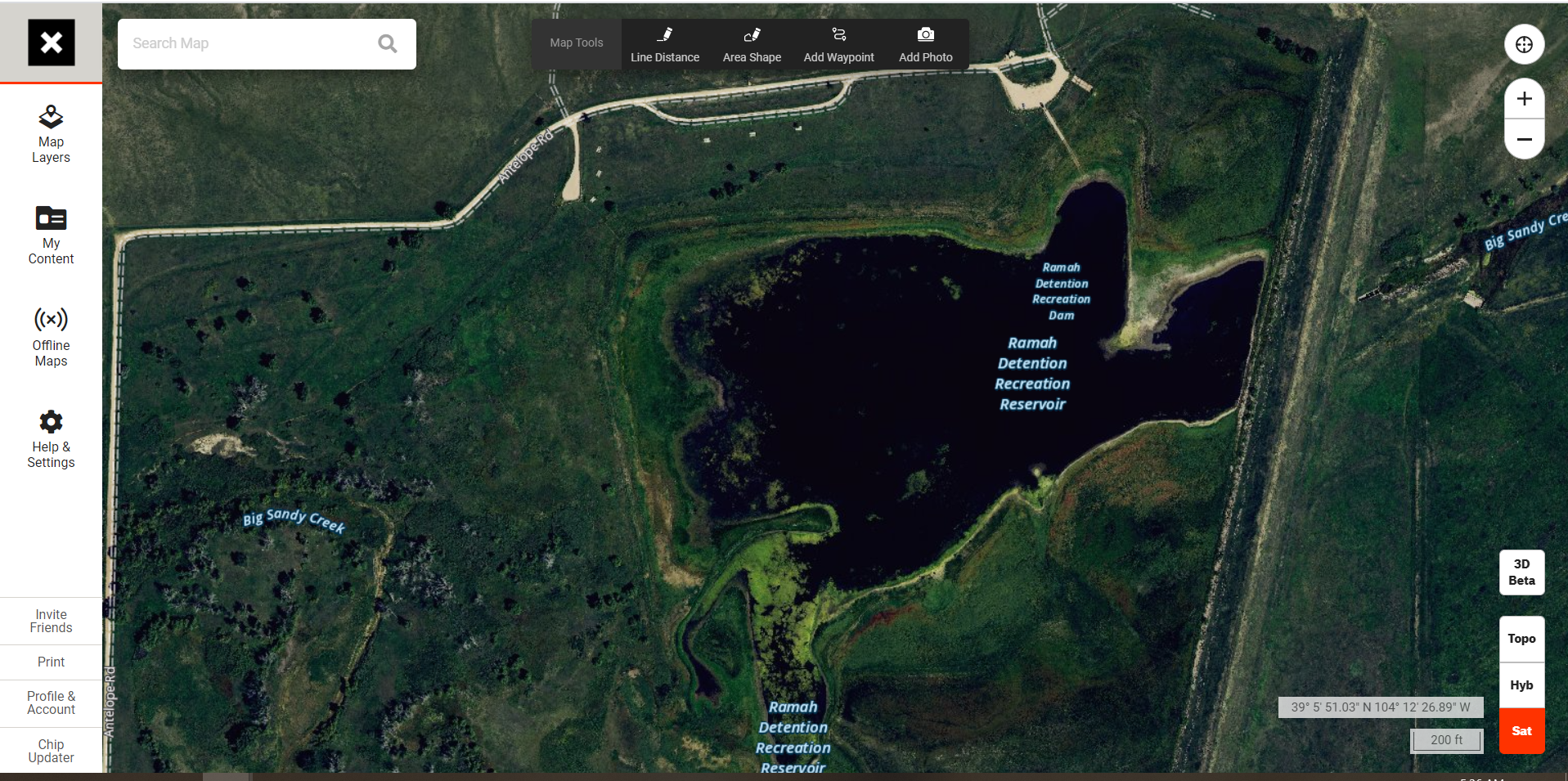Select the Area Shape tool
This screenshot has width=1568, height=781.
click(751, 44)
